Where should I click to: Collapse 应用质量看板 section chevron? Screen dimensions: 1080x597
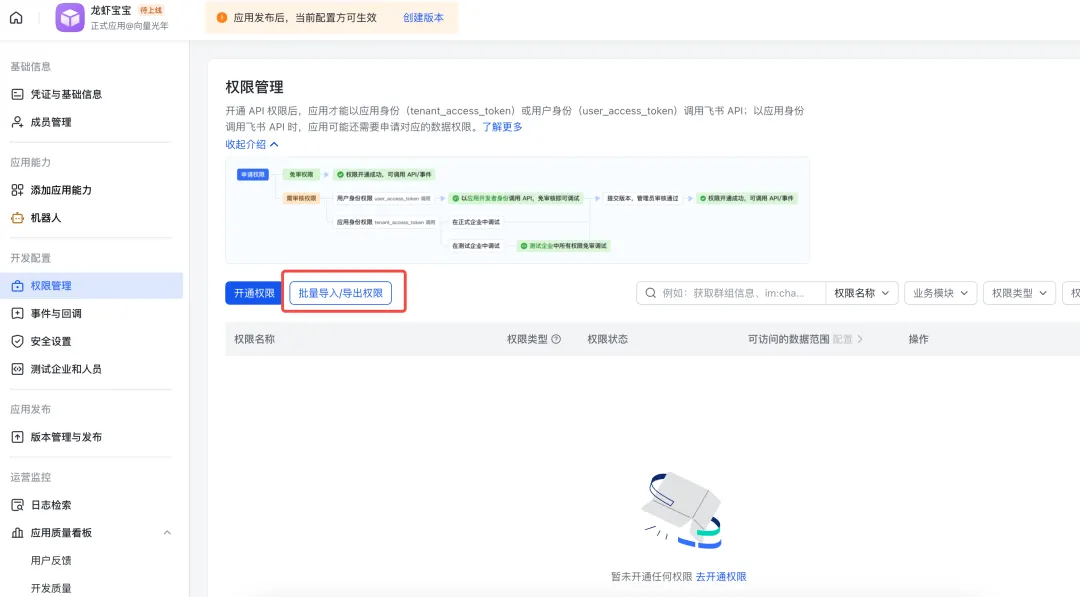tap(167, 533)
